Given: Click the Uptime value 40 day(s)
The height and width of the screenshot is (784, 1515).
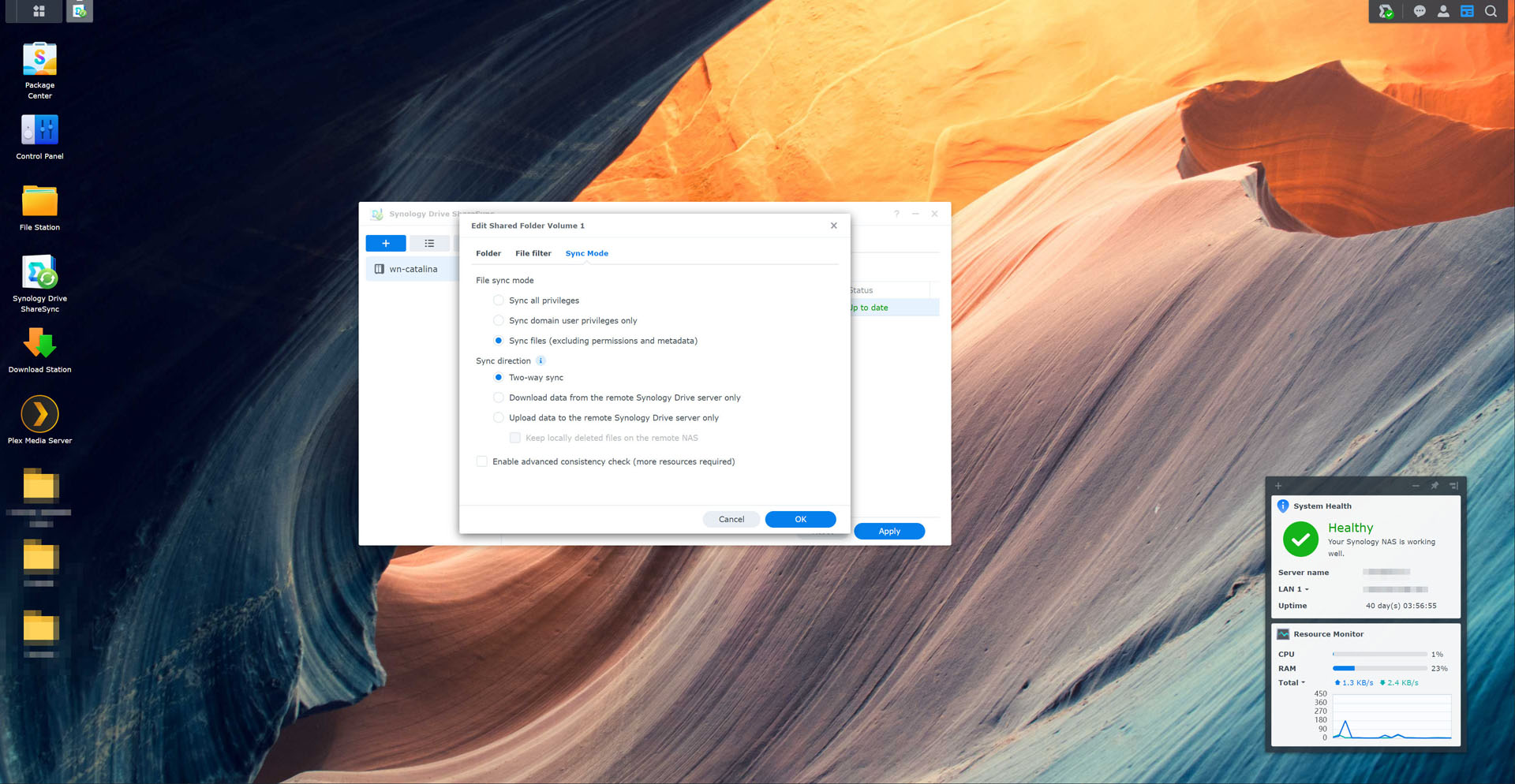Looking at the screenshot, I should point(1401,606).
